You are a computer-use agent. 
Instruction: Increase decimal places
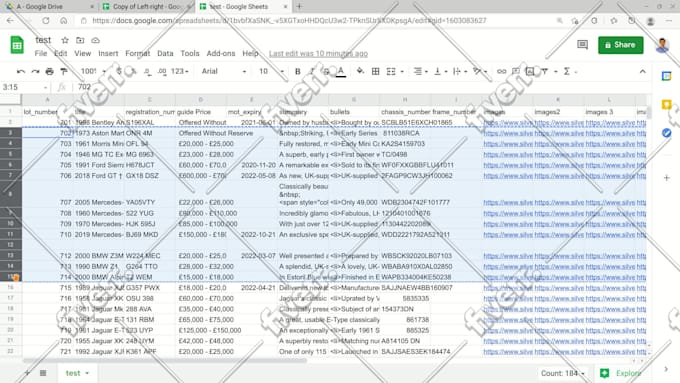point(162,72)
